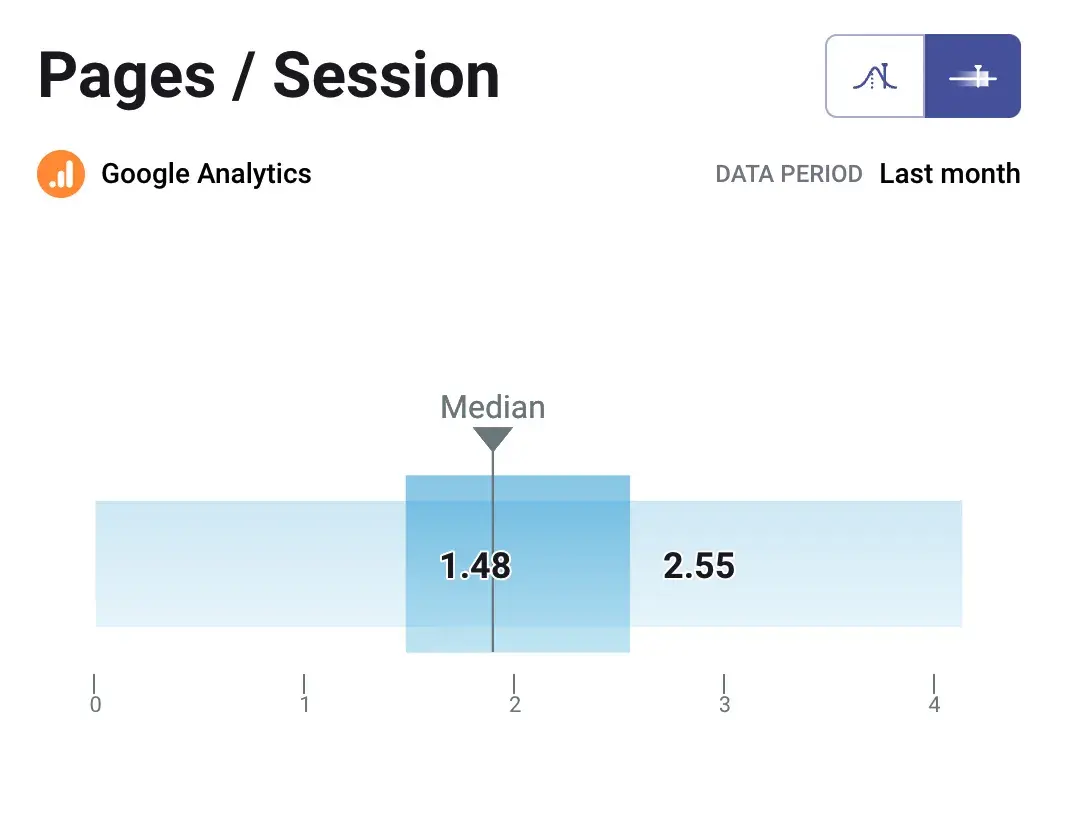Click the vertical median line

click(493, 620)
